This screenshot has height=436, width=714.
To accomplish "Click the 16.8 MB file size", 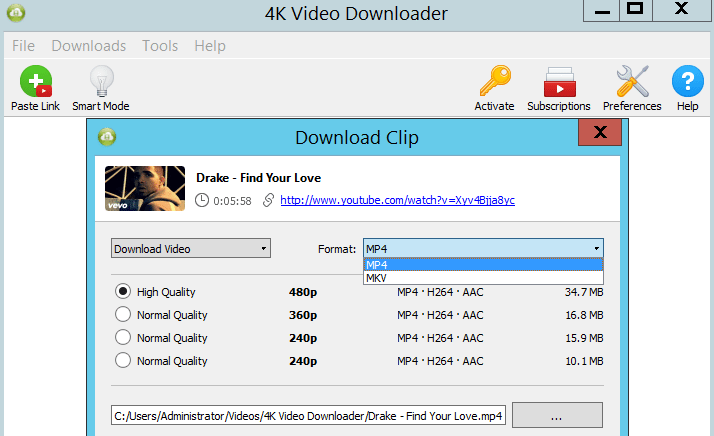I will pos(584,315).
